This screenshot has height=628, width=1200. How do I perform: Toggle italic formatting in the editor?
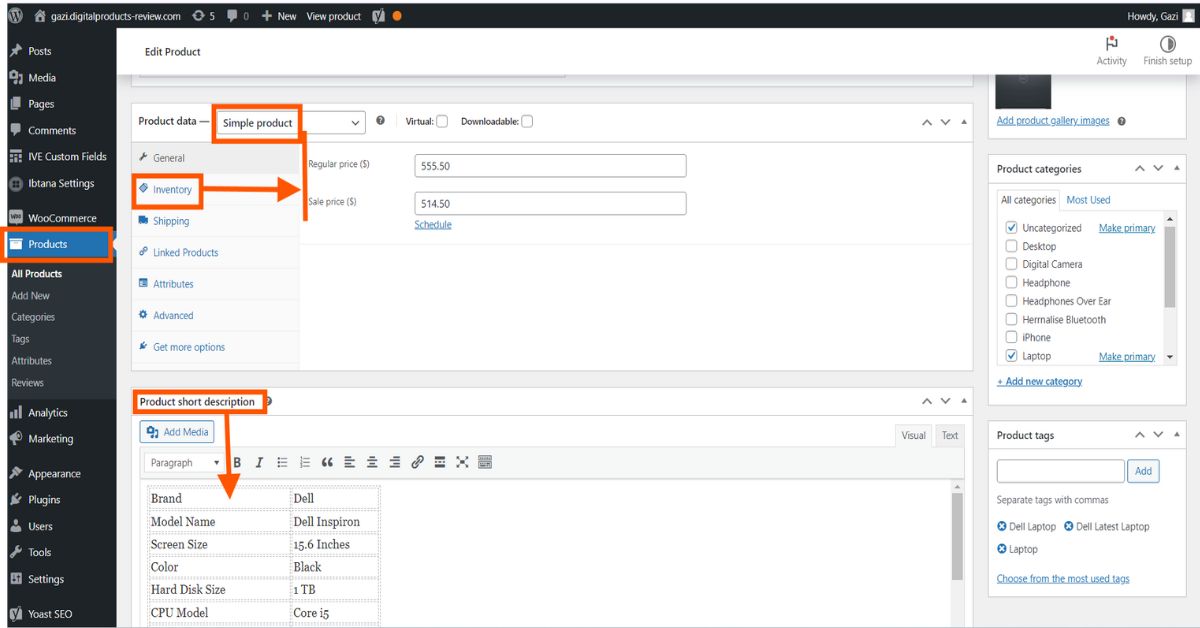pos(259,463)
